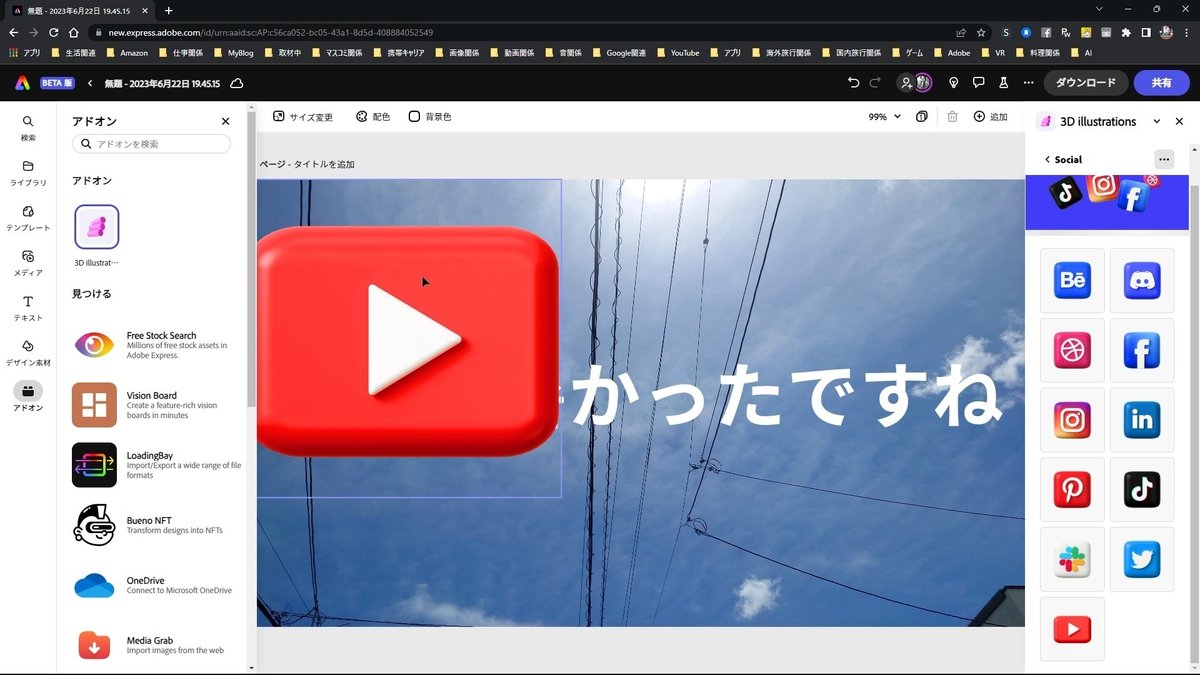
Task: Open the lightbulb tips icon
Action: coord(953,83)
